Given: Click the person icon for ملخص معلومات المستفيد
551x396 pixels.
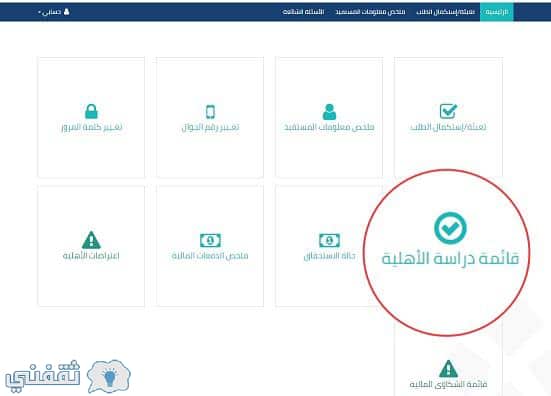Looking at the screenshot, I should coord(329,112).
